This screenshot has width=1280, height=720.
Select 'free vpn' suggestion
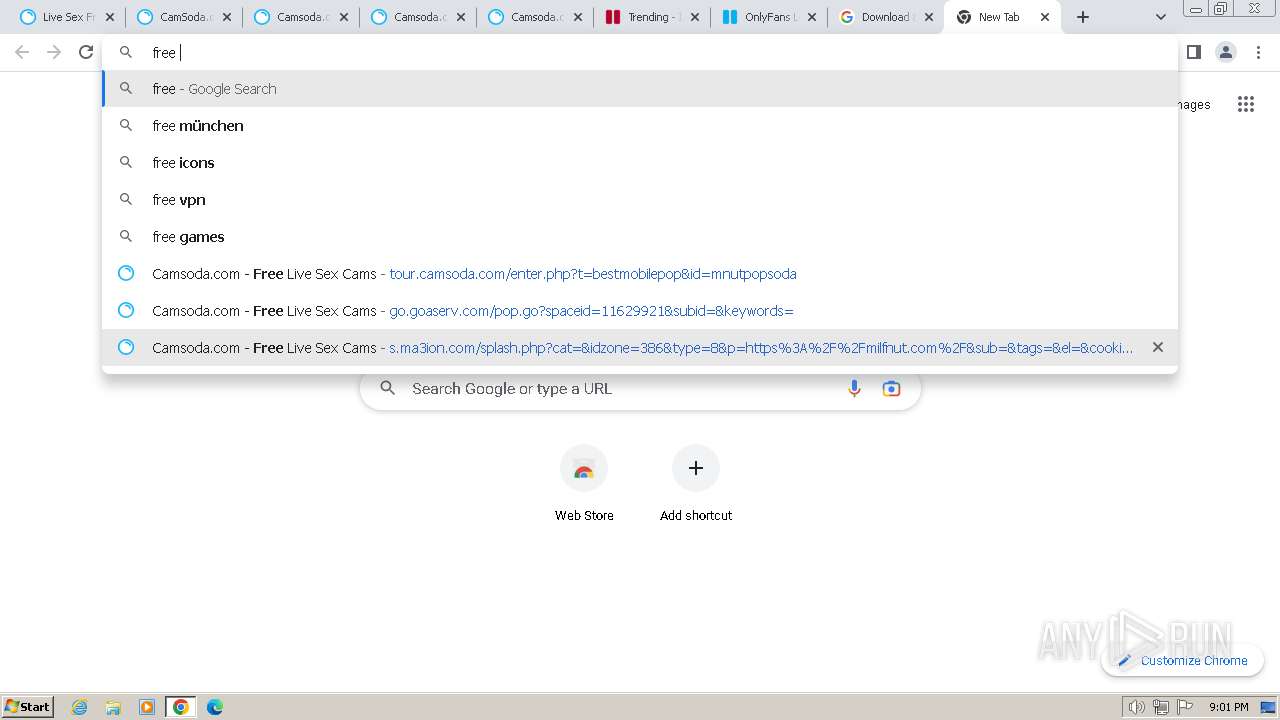640,200
